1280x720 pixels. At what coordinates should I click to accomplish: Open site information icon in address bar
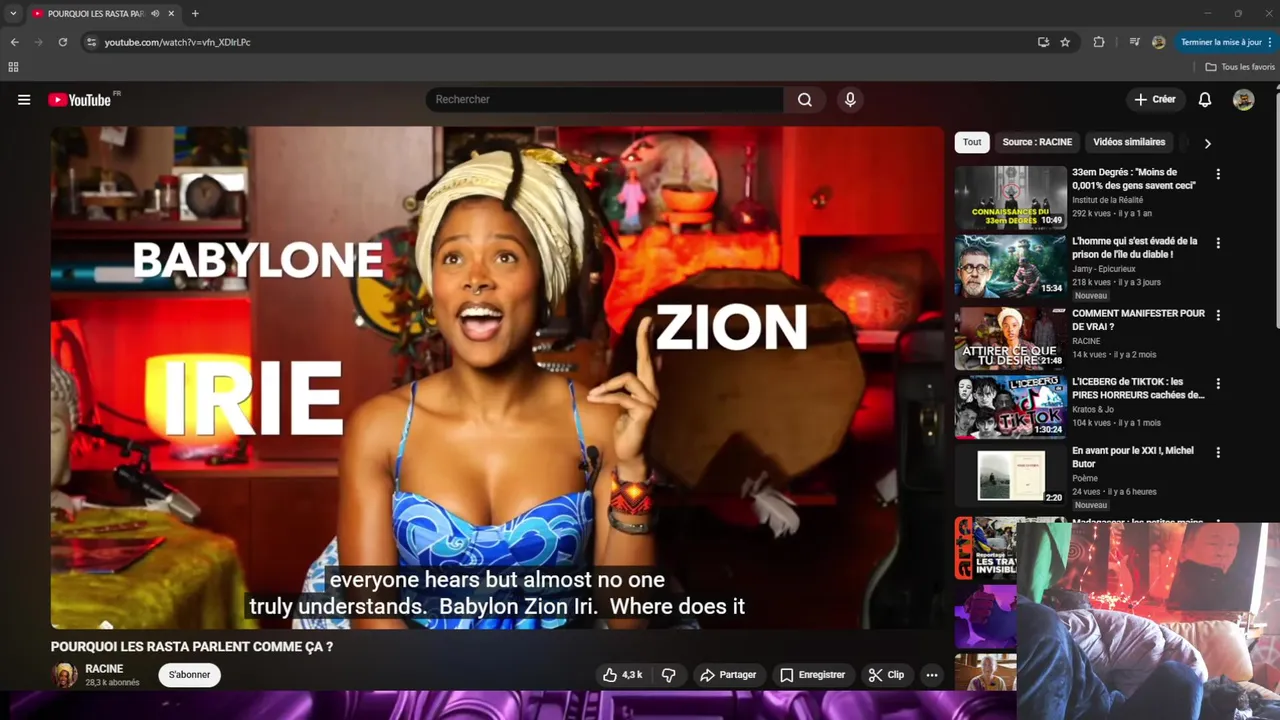91,42
